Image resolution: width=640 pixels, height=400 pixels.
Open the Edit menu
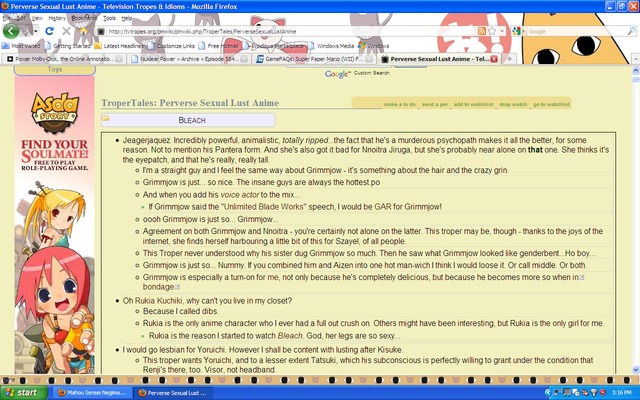tap(21, 18)
